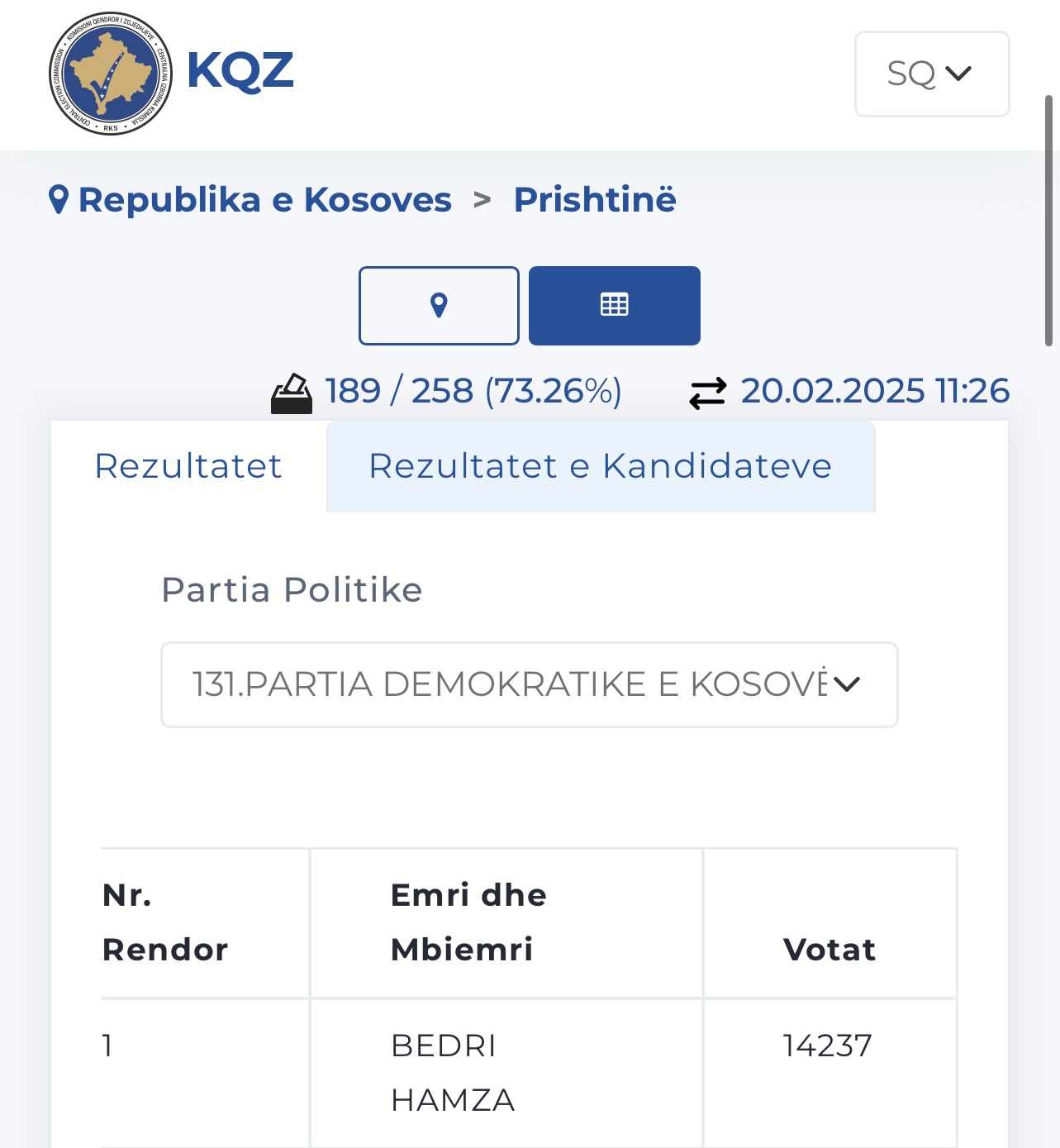Click the chevron arrow in party dropdown
The image size is (1060, 1148).
click(847, 684)
